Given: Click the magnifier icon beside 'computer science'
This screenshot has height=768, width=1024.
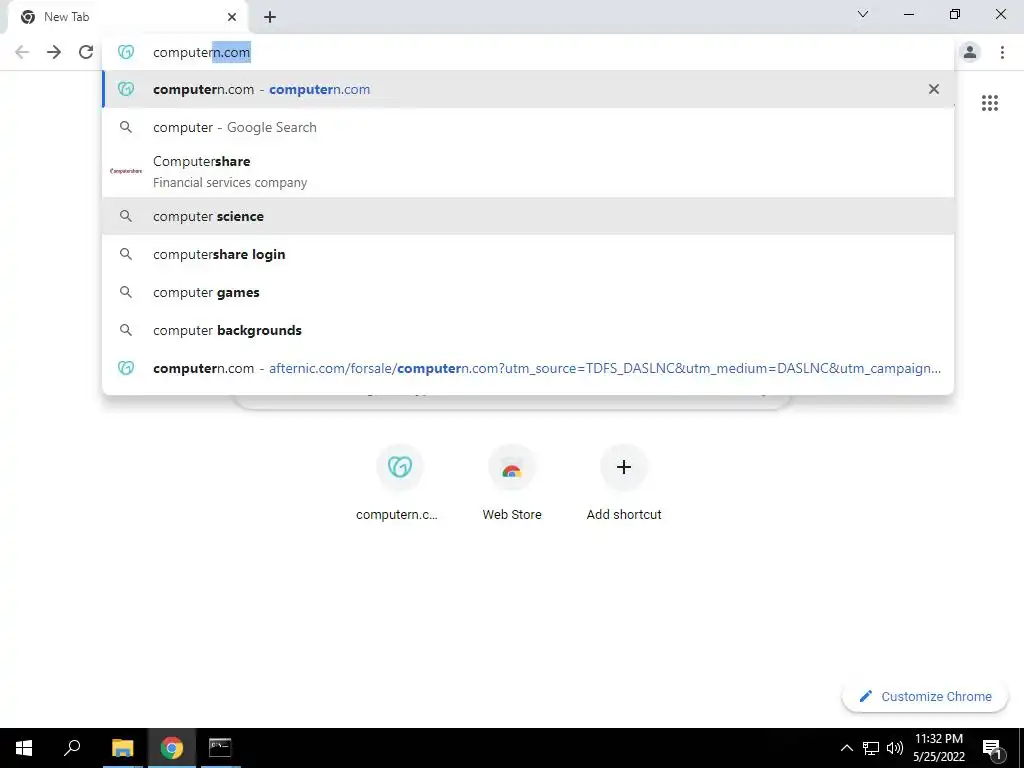Looking at the screenshot, I should click(126, 216).
